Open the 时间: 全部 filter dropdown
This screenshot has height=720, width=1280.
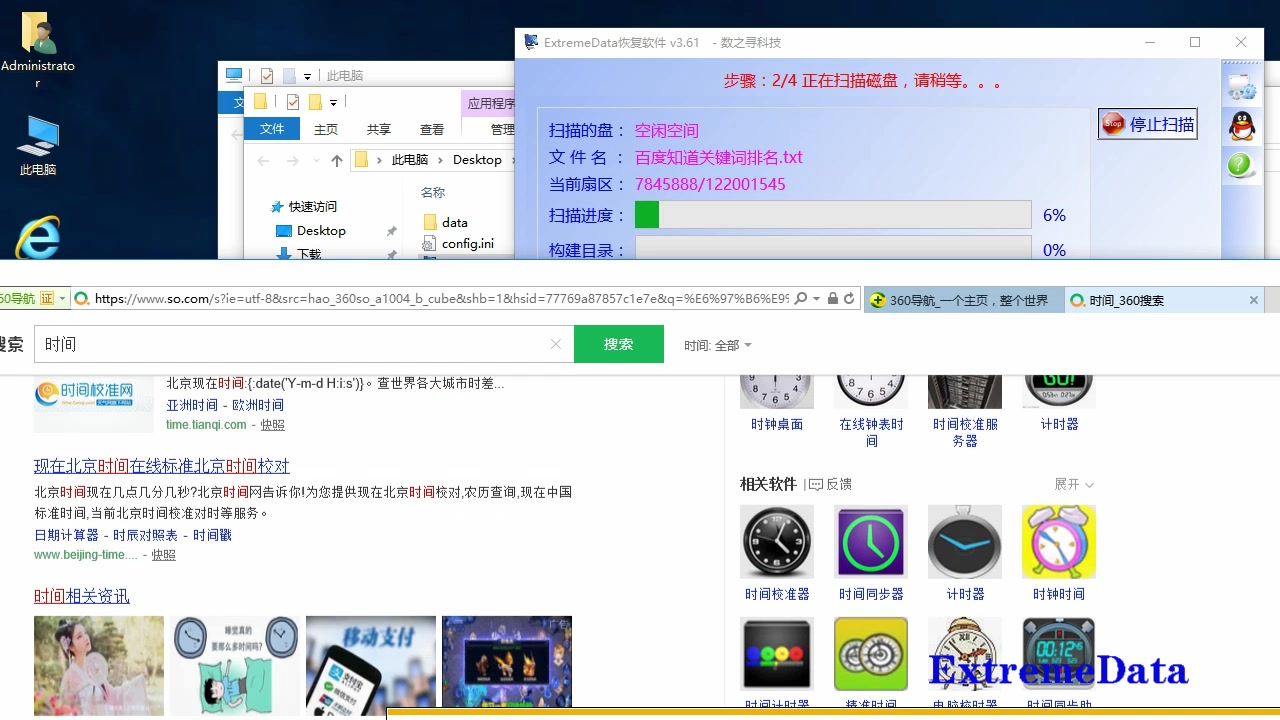718,345
